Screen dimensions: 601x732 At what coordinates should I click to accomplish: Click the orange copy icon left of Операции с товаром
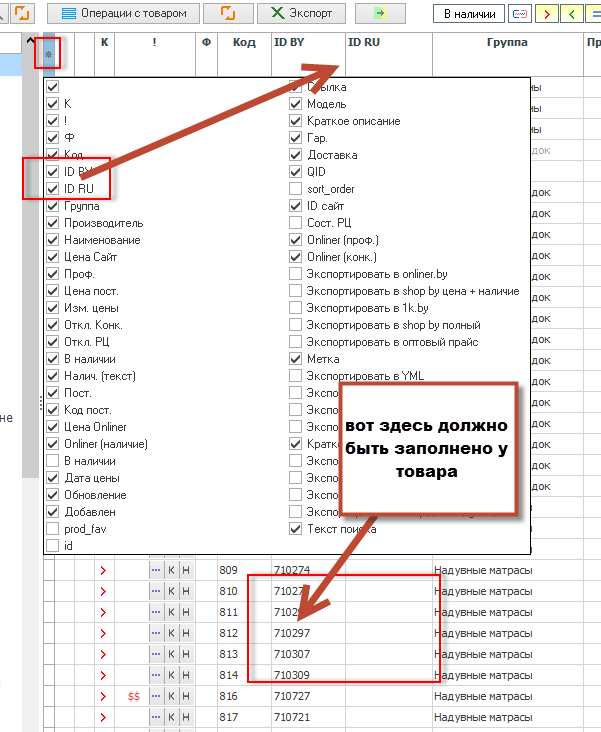[22, 13]
